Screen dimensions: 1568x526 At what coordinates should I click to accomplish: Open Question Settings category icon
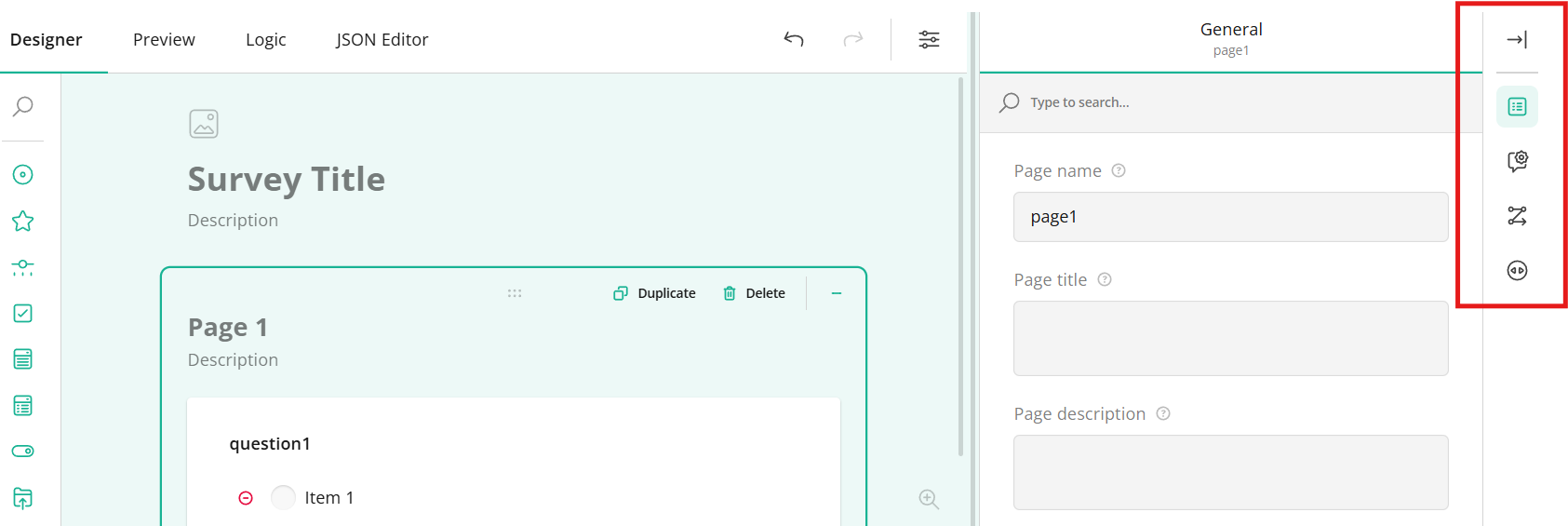1517,161
